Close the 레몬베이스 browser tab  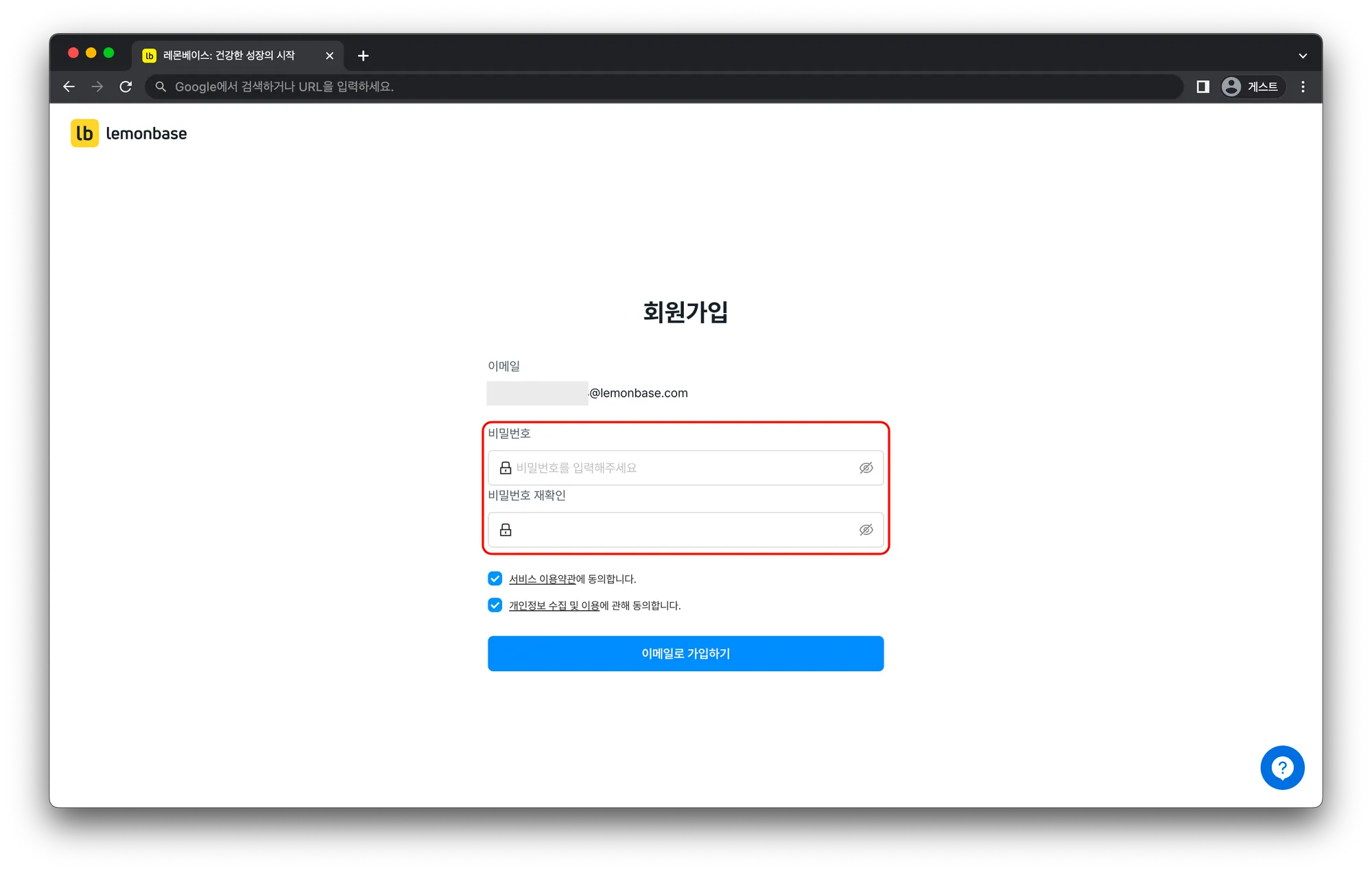click(329, 56)
